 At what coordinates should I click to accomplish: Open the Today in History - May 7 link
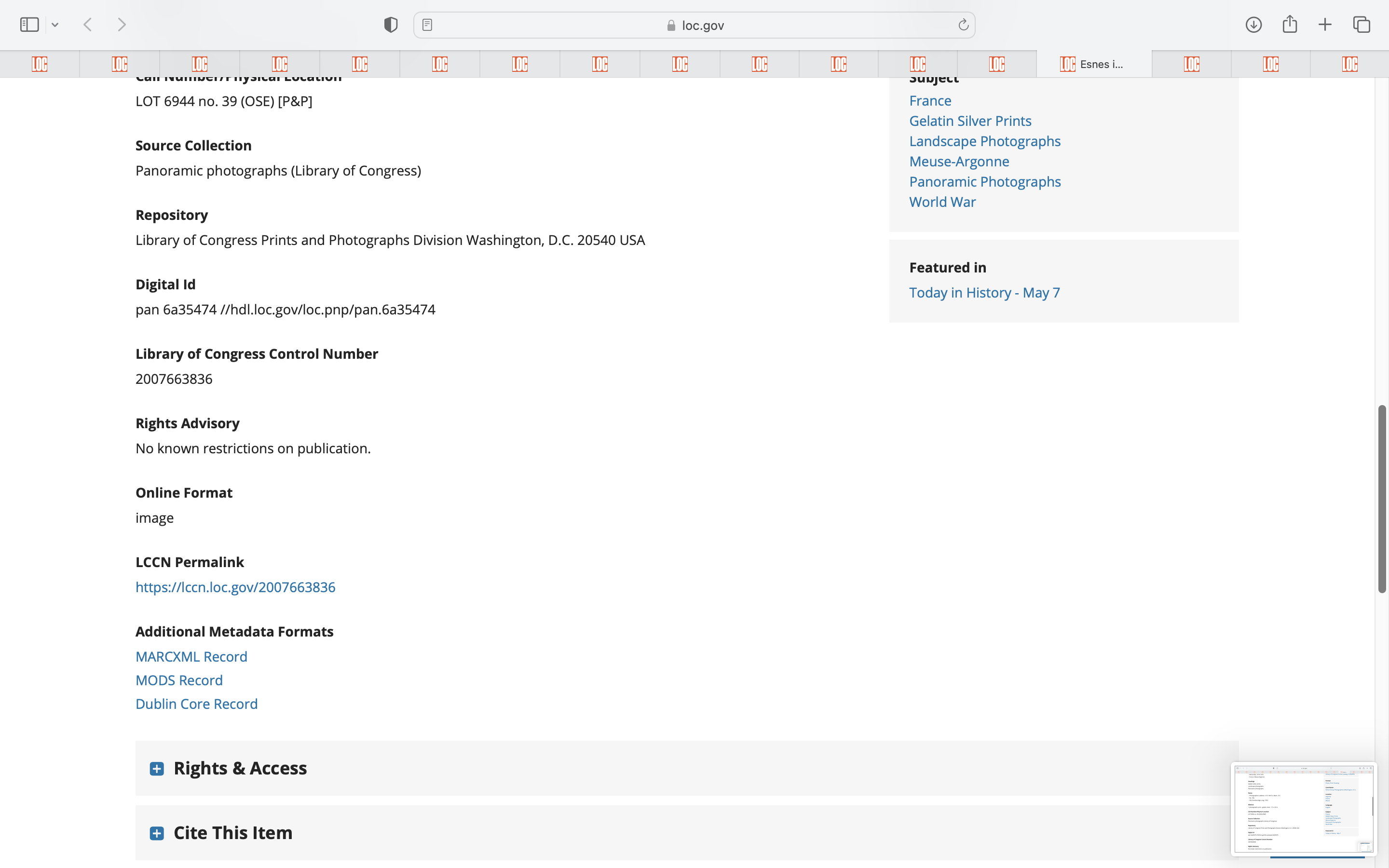click(984, 293)
